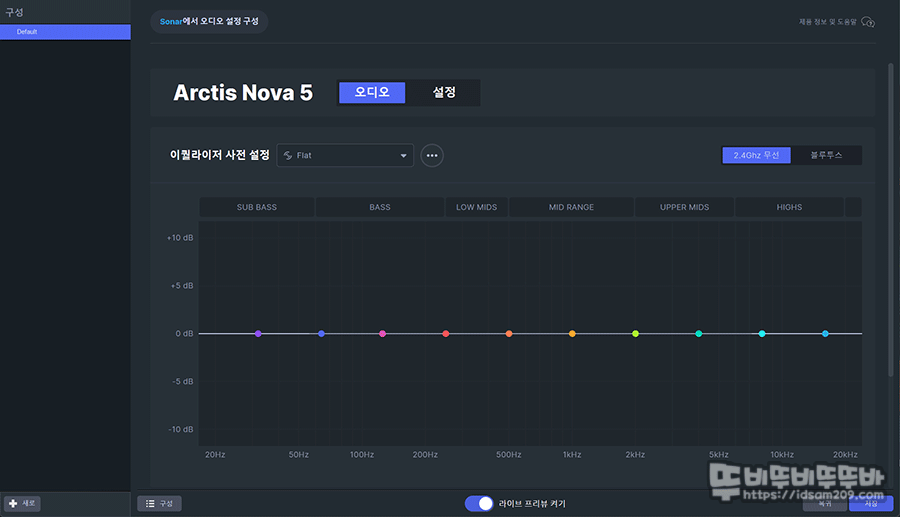Select the purple EQ band point
This screenshot has height=517, width=900.
pos(258,333)
